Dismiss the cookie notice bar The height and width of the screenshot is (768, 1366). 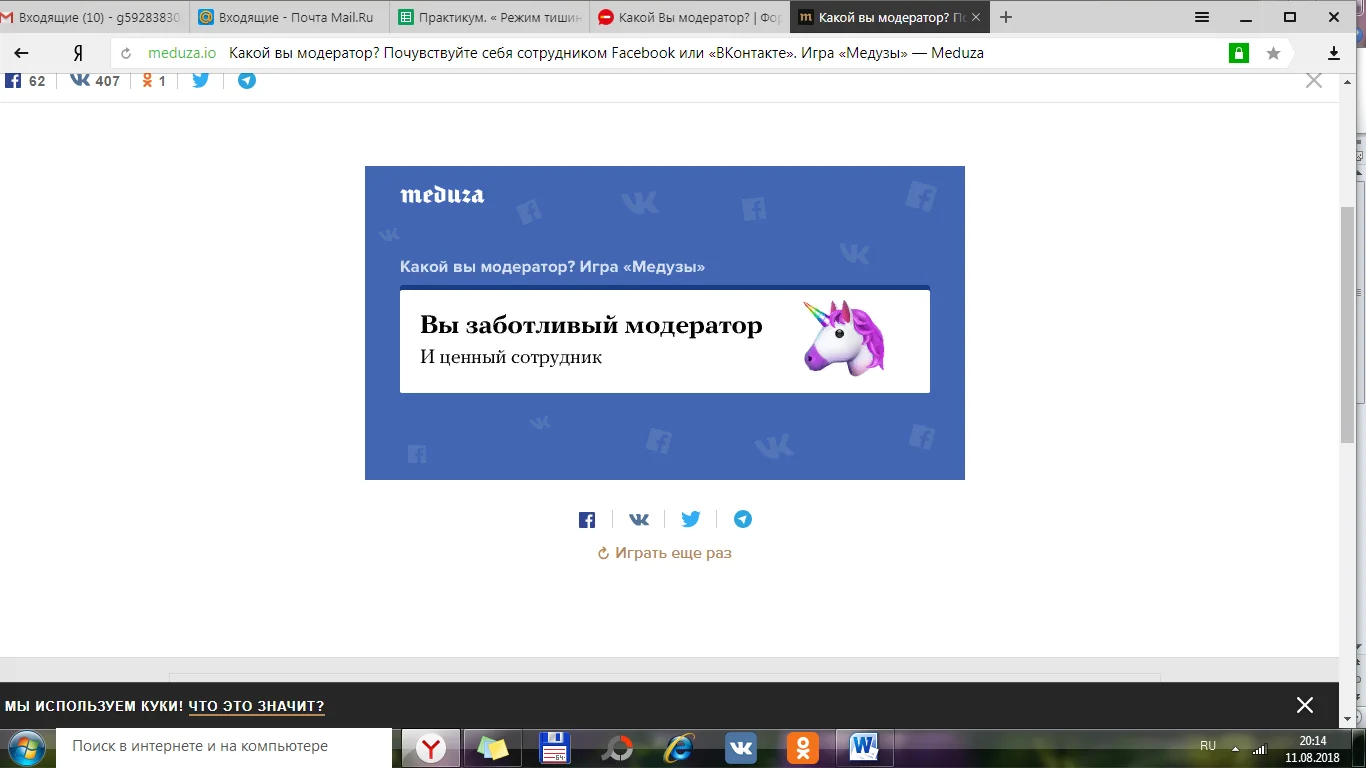tap(1305, 705)
